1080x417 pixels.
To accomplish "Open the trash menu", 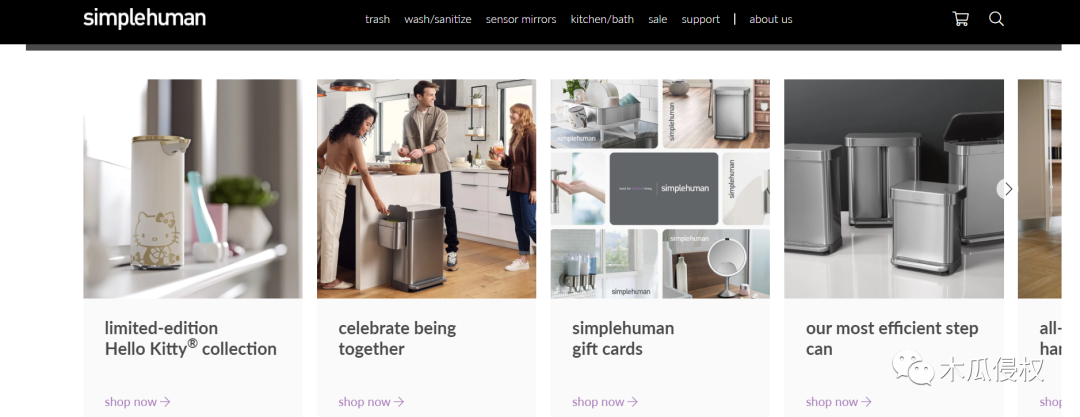I will (377, 19).
